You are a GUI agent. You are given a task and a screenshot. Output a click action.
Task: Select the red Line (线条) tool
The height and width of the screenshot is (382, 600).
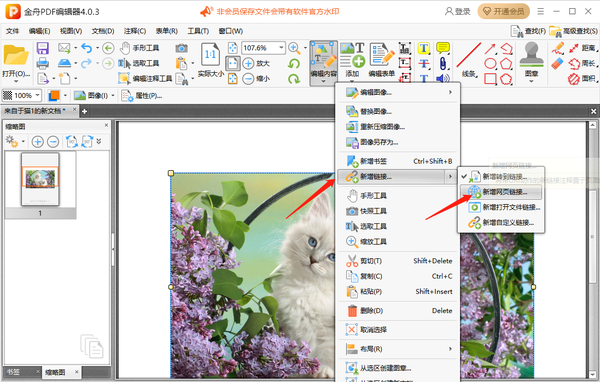(x=469, y=59)
